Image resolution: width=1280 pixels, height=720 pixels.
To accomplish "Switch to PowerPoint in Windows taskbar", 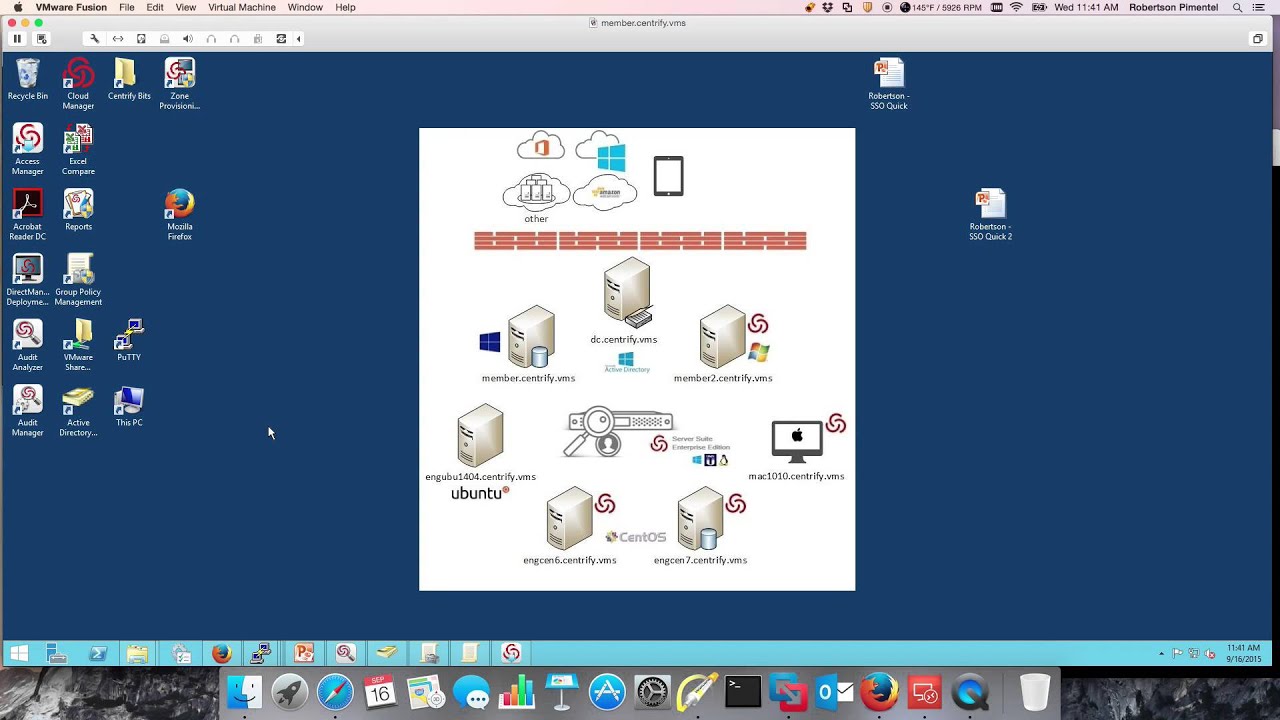I will click(x=304, y=654).
